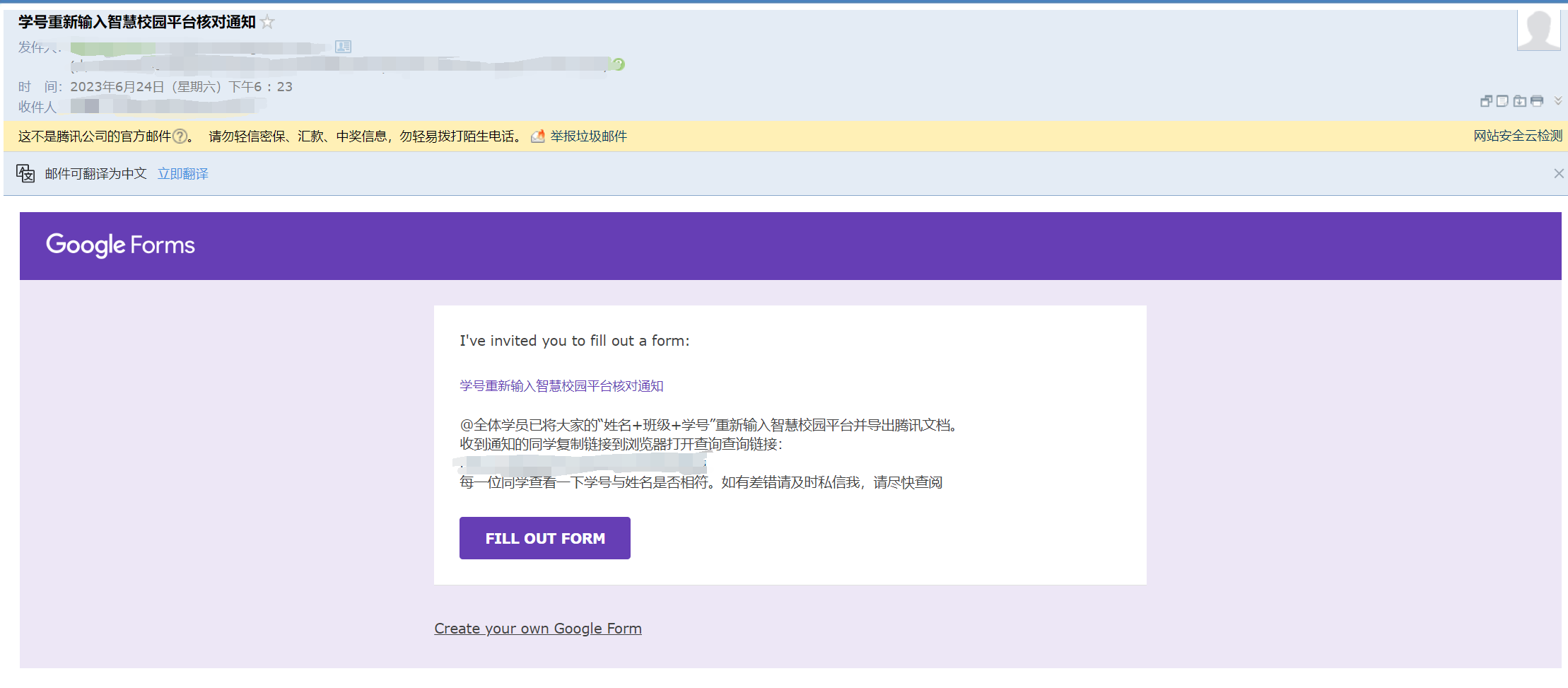The image size is (1568, 688).
Task: Click help question mark after 官方邮件
Action: pos(180,136)
